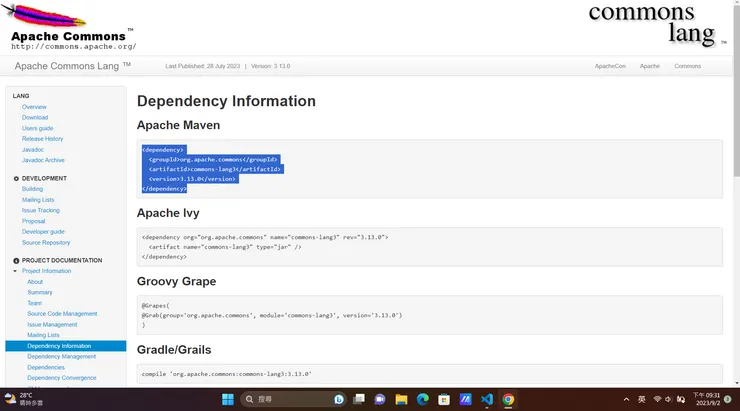Screen dimensions: 740x411
Task: Open the Apache top menu
Action: click(x=650, y=66)
